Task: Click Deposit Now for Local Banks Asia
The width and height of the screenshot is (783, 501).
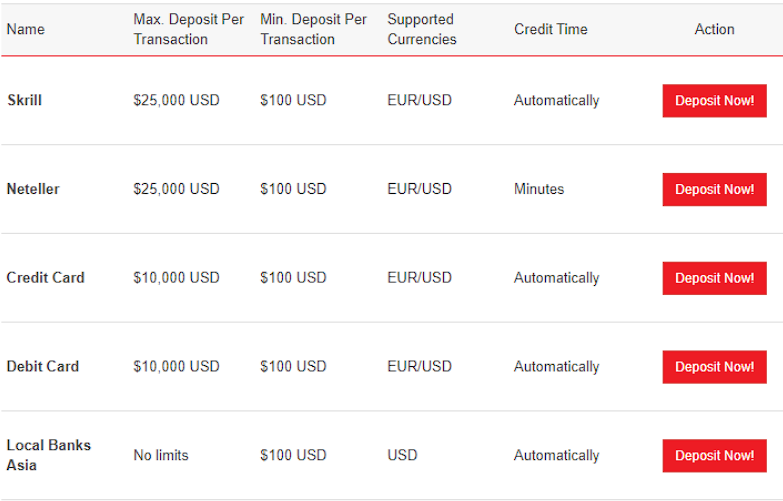Action: click(714, 456)
